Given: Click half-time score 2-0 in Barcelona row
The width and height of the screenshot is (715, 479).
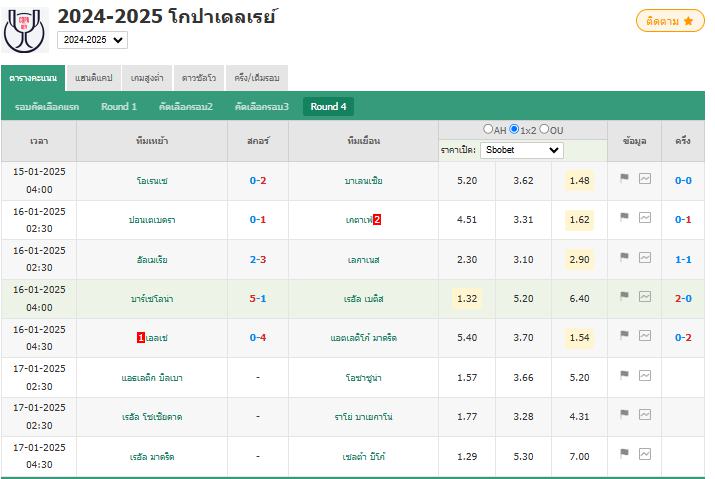Looking at the screenshot, I should [683, 298].
